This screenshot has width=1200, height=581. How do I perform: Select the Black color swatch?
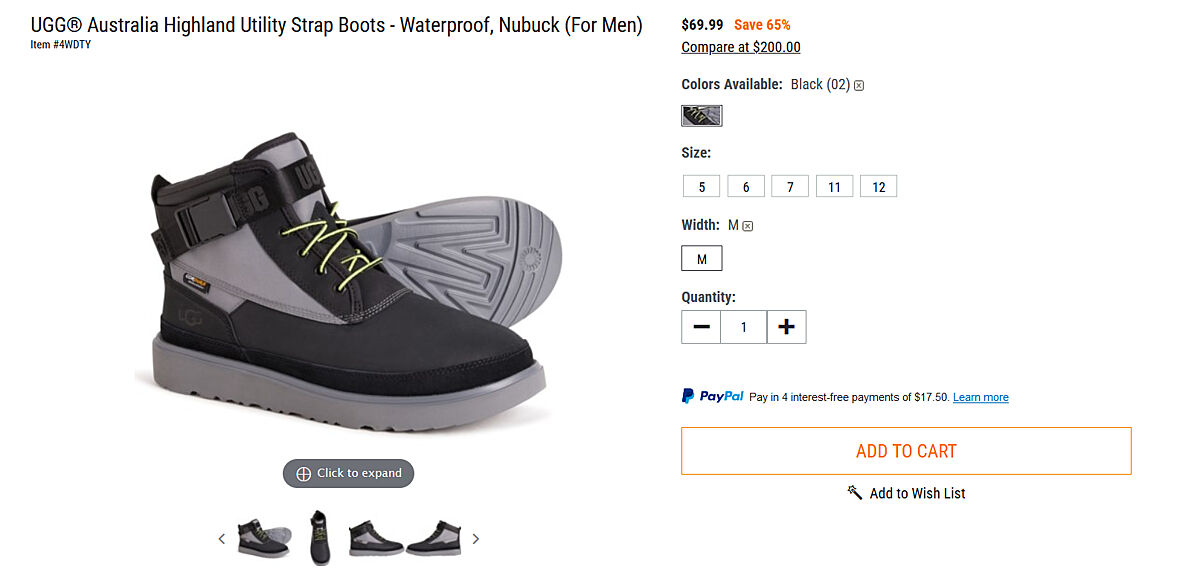[702, 116]
